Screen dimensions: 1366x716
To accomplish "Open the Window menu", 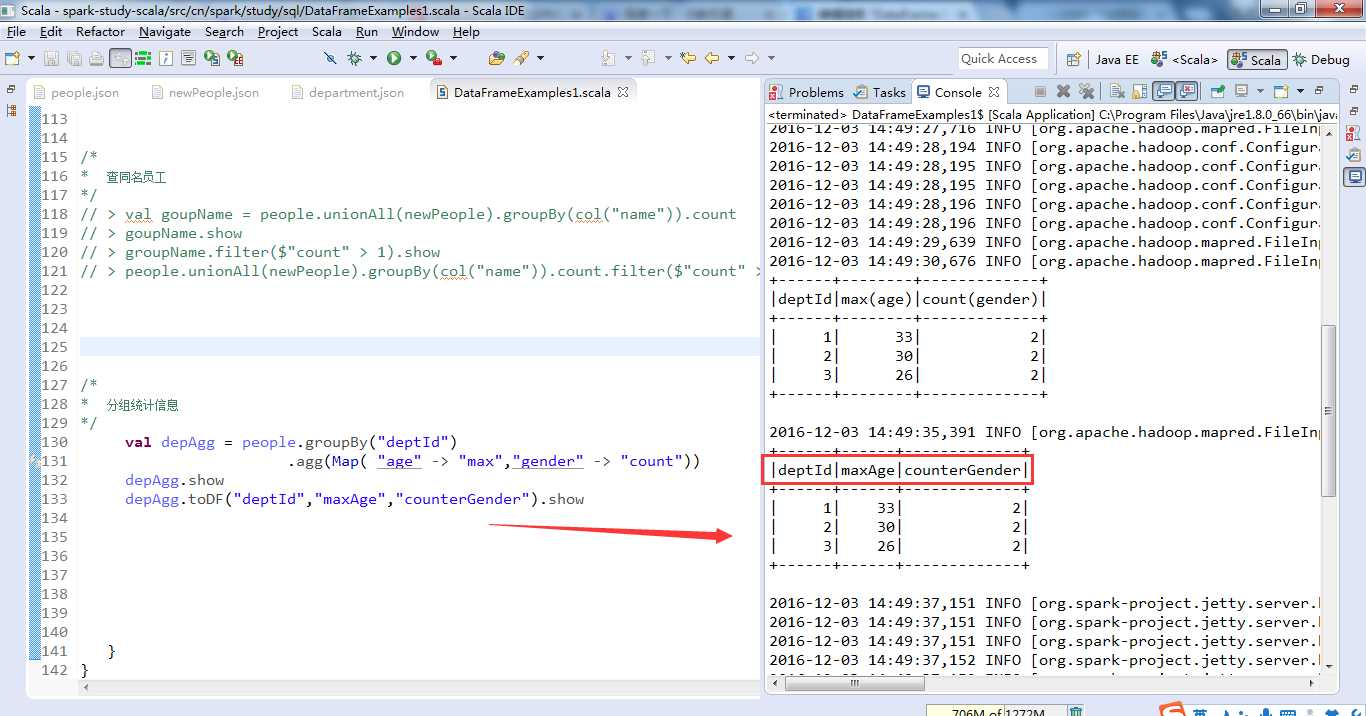I will pos(415,31).
